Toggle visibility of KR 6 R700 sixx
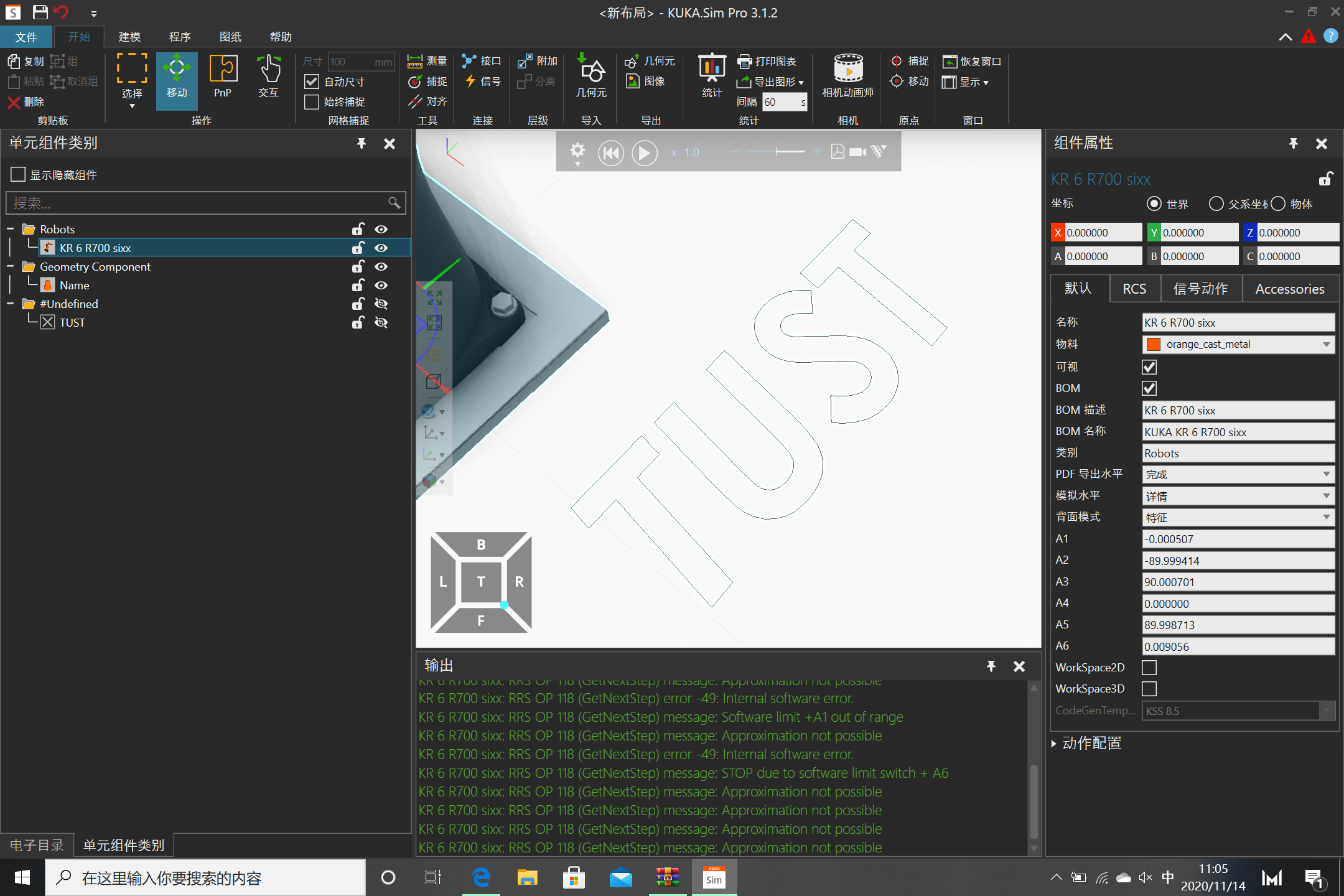Screen dimensions: 1344x896 [381, 247]
